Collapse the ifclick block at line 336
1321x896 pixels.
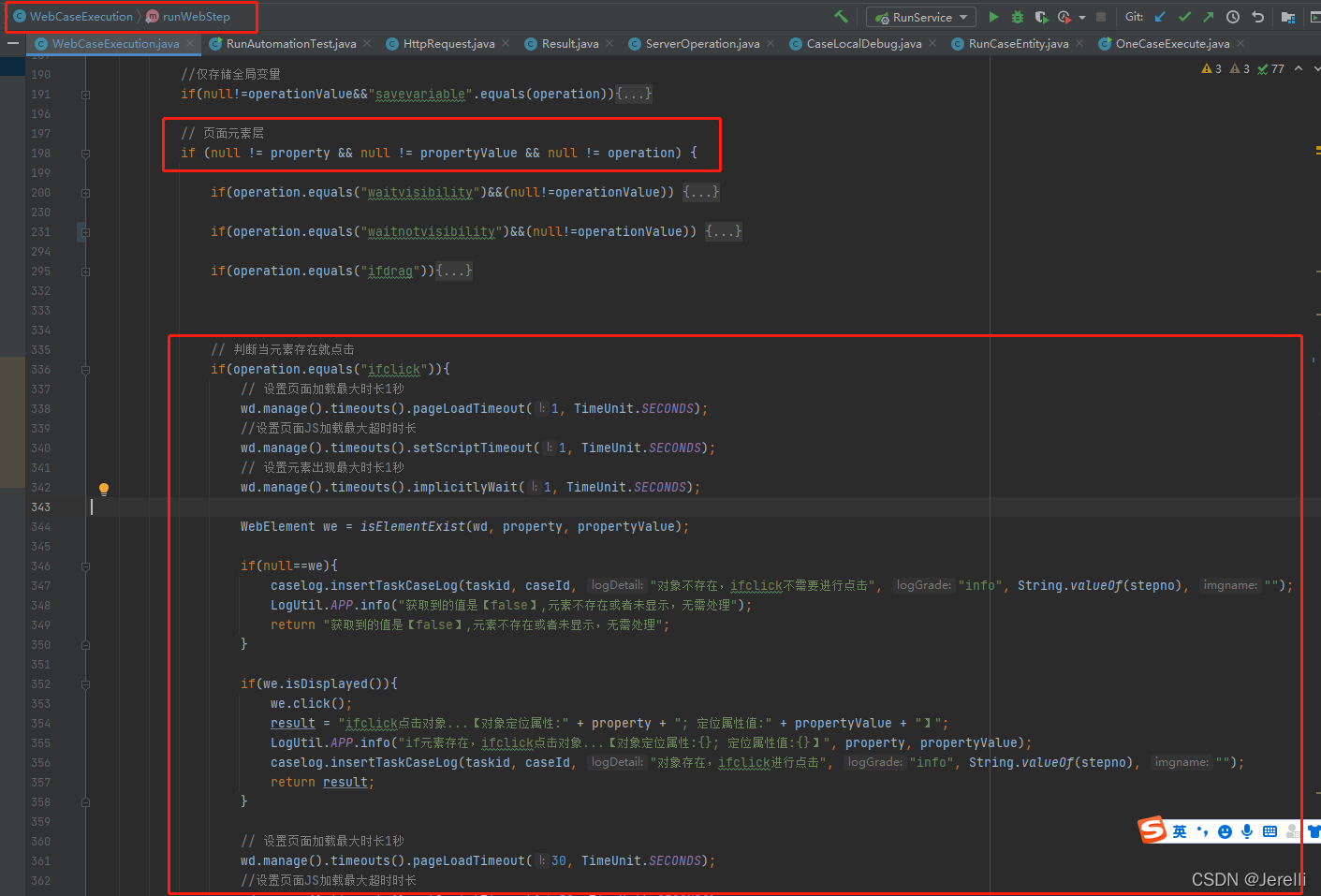[x=85, y=370]
